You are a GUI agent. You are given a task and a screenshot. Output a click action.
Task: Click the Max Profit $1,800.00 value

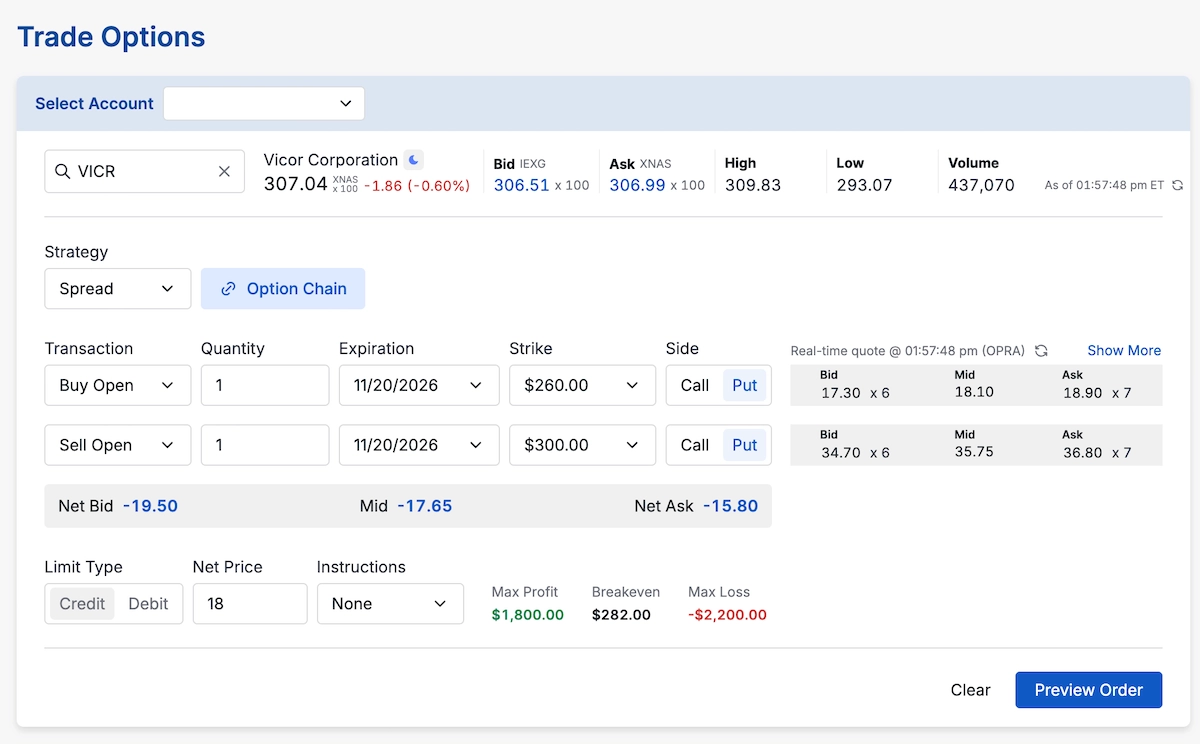(528, 615)
